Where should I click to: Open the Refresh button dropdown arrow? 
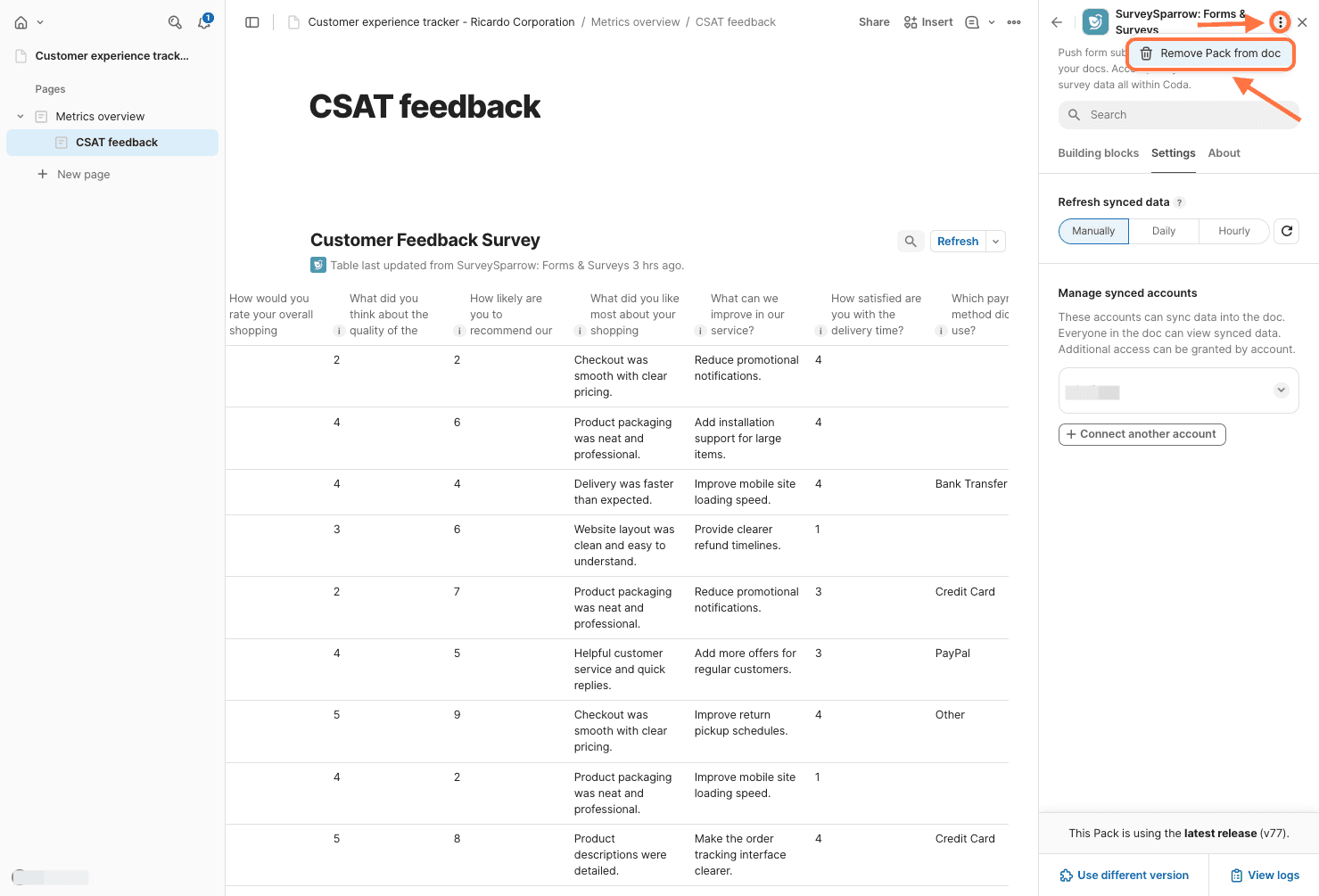pos(996,242)
